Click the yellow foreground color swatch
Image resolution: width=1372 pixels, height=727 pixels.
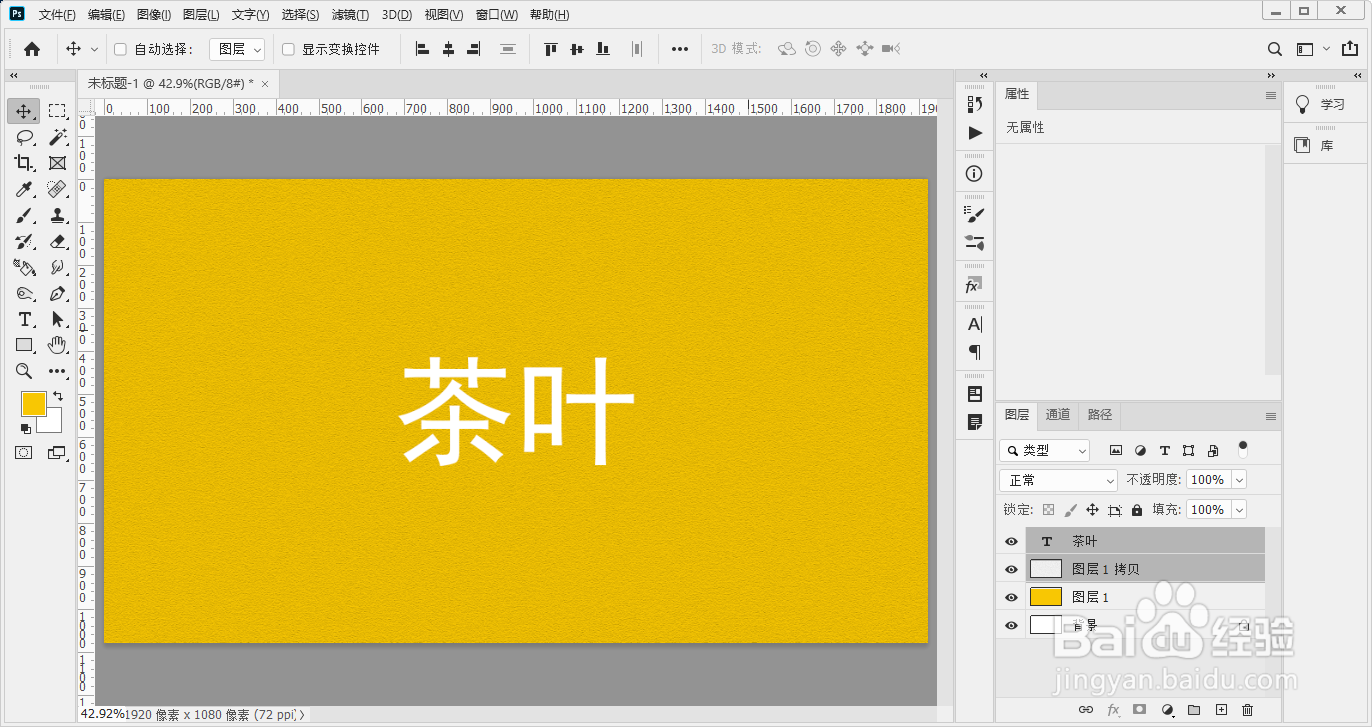[34, 404]
